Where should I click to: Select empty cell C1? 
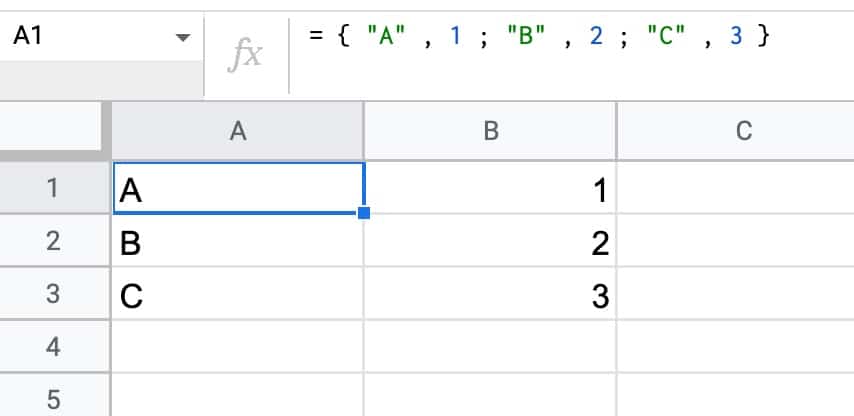tap(736, 188)
